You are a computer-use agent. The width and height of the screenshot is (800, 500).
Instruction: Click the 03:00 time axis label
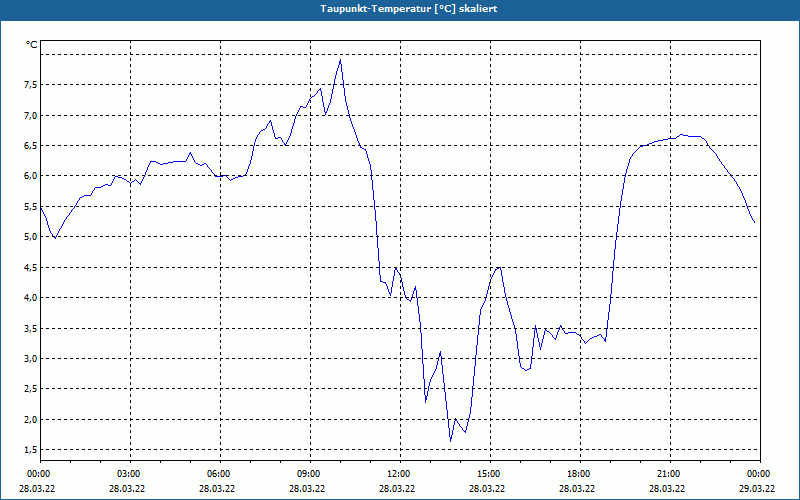131,474
